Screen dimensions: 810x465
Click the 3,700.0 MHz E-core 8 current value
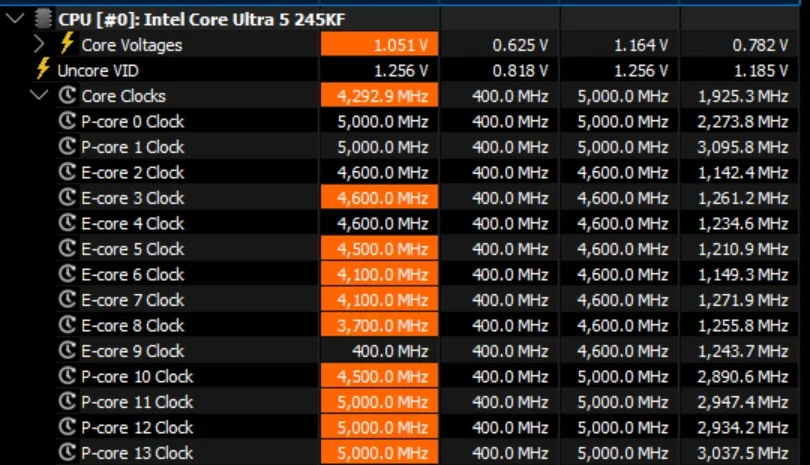(380, 325)
